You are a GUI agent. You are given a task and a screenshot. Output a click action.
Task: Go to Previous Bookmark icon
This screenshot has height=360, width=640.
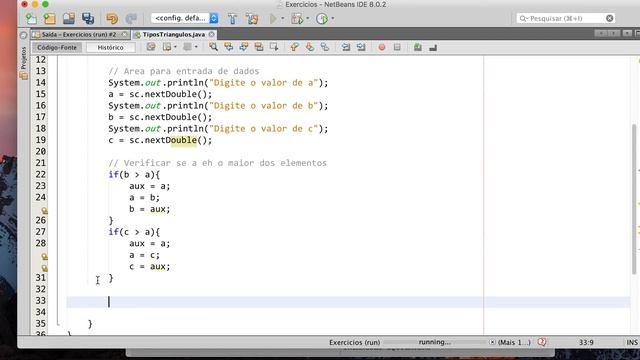[294, 47]
